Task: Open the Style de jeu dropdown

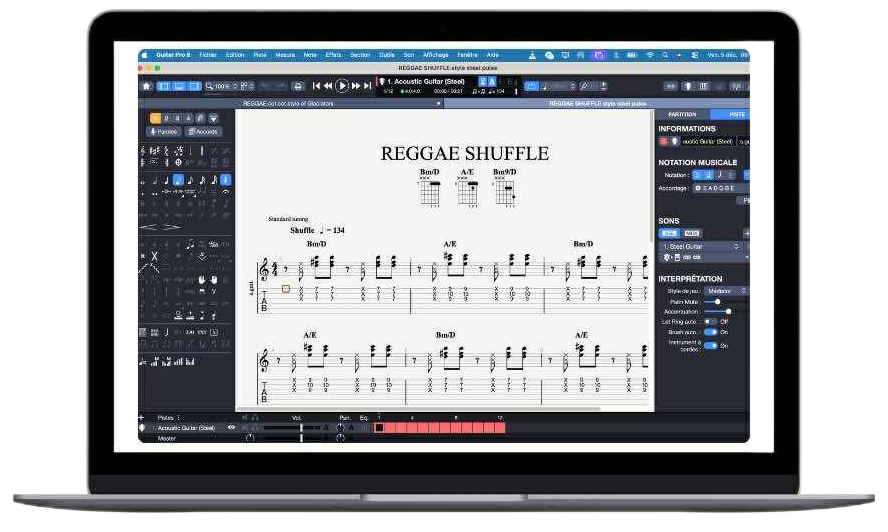Action: pyautogui.click(x=726, y=291)
